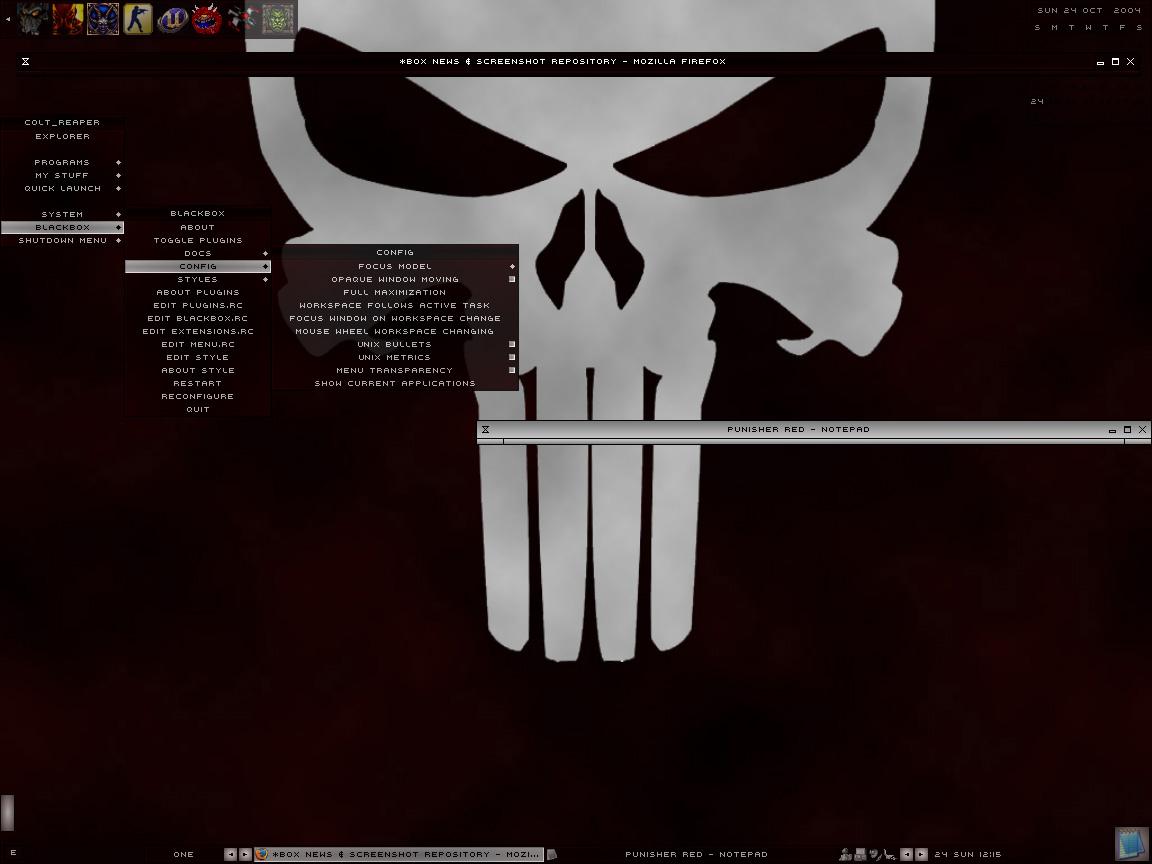Expand the Docs submenu
The image size is (1152, 864).
click(x=198, y=253)
